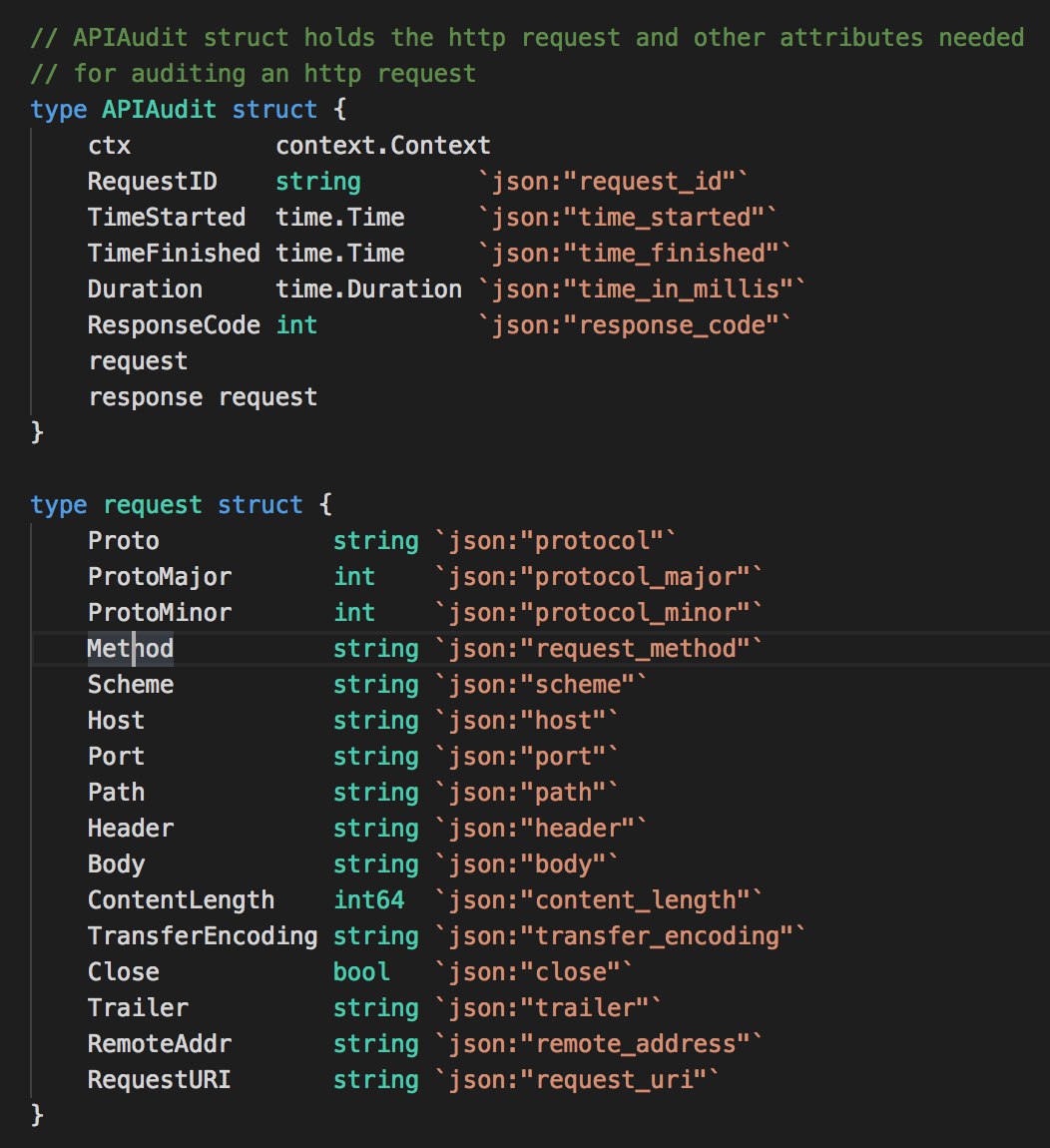This screenshot has width=1050, height=1148.
Task: Click the bool type of Close
Action: pos(361,972)
